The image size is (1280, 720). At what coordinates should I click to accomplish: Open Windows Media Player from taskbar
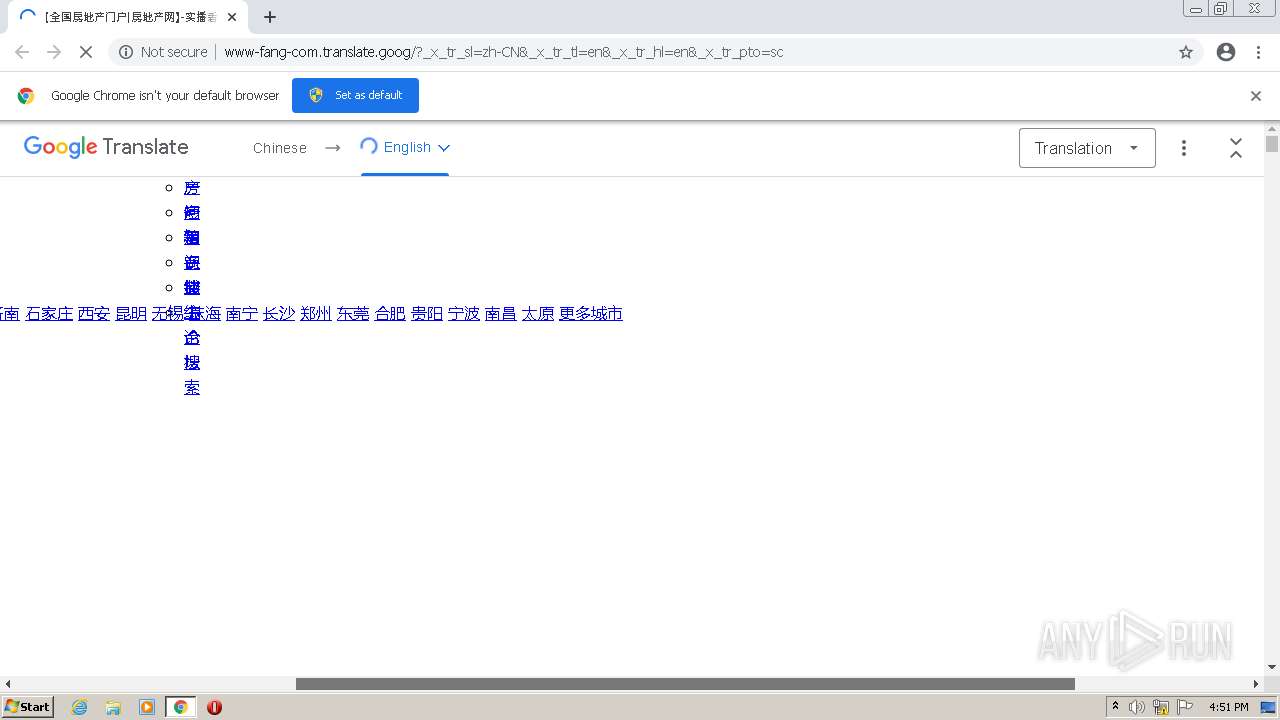(x=147, y=707)
